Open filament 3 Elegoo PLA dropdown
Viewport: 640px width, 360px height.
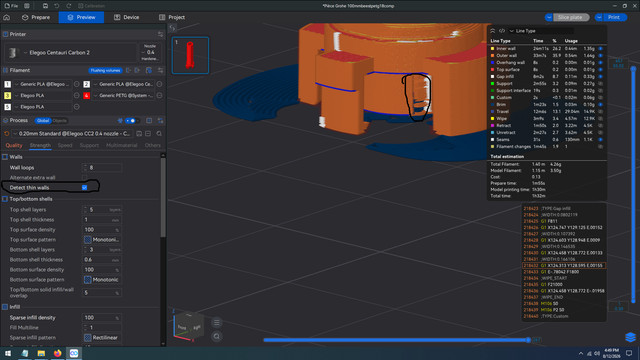tap(42, 96)
